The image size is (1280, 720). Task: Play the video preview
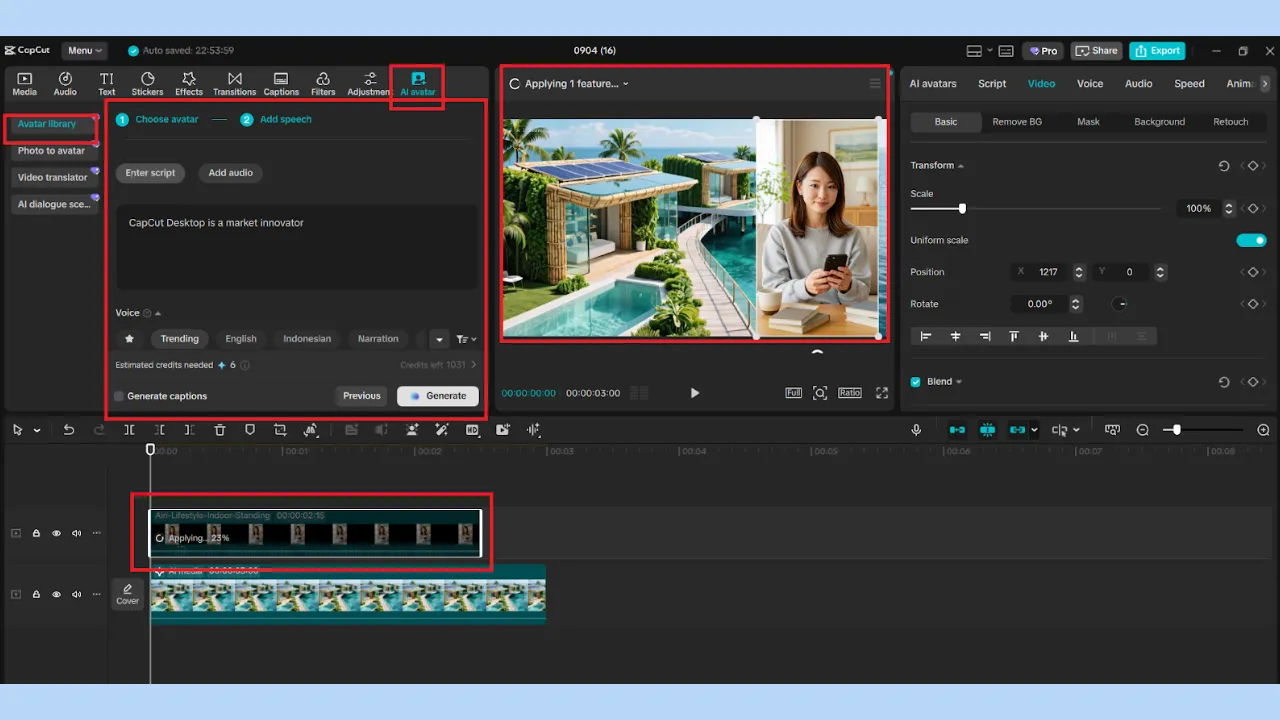(x=695, y=393)
